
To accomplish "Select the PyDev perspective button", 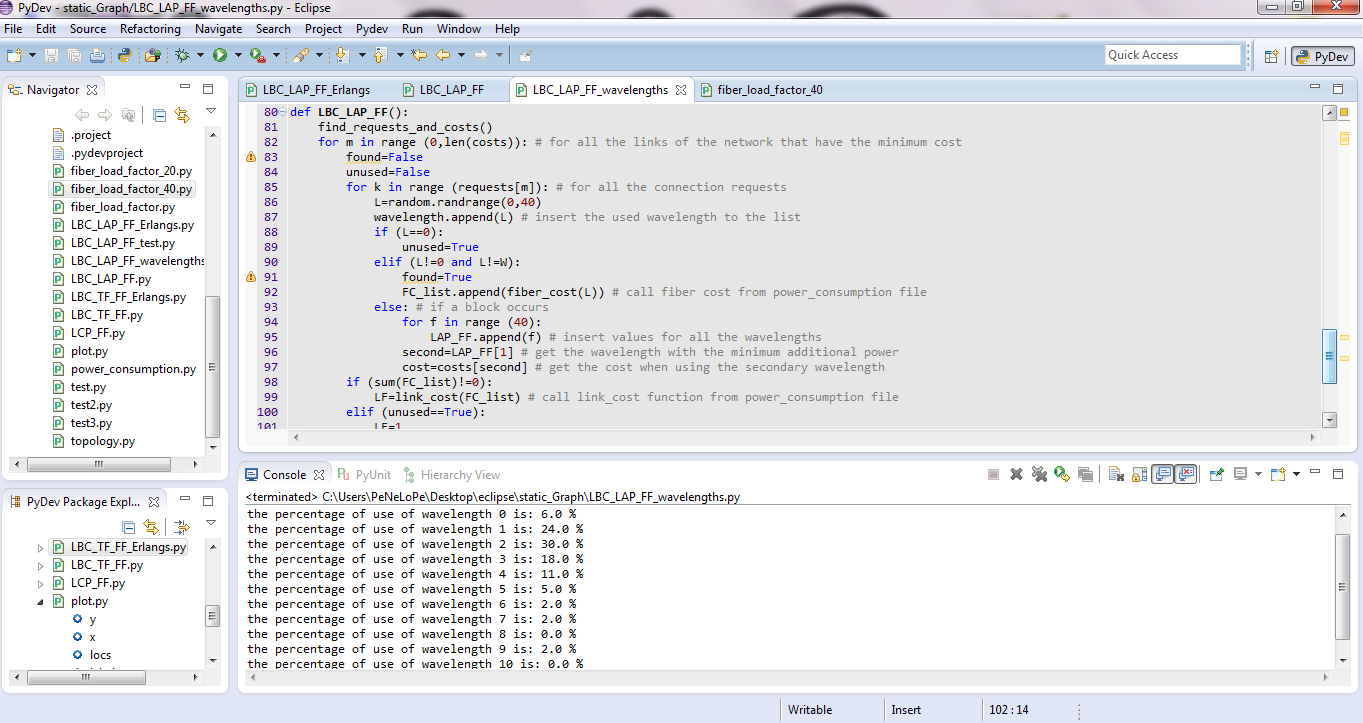I will point(1321,57).
